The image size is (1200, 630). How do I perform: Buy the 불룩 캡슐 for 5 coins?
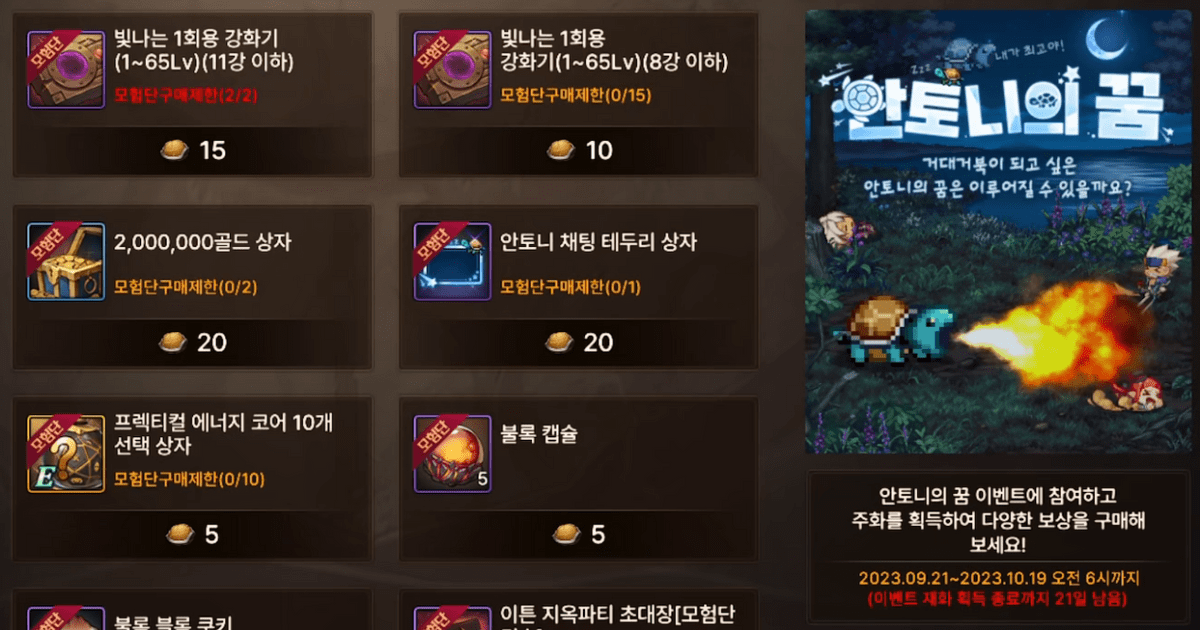[x=579, y=535]
